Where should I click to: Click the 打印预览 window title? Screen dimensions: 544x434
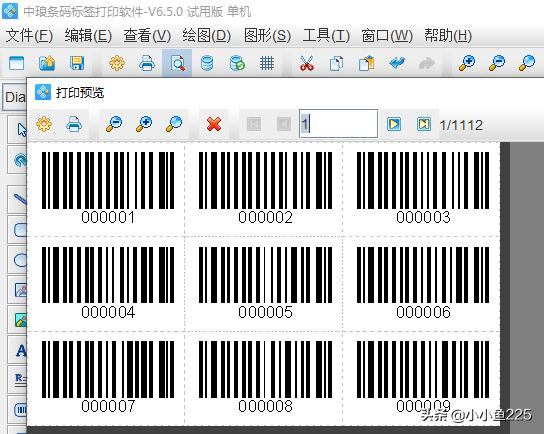click(x=80, y=93)
